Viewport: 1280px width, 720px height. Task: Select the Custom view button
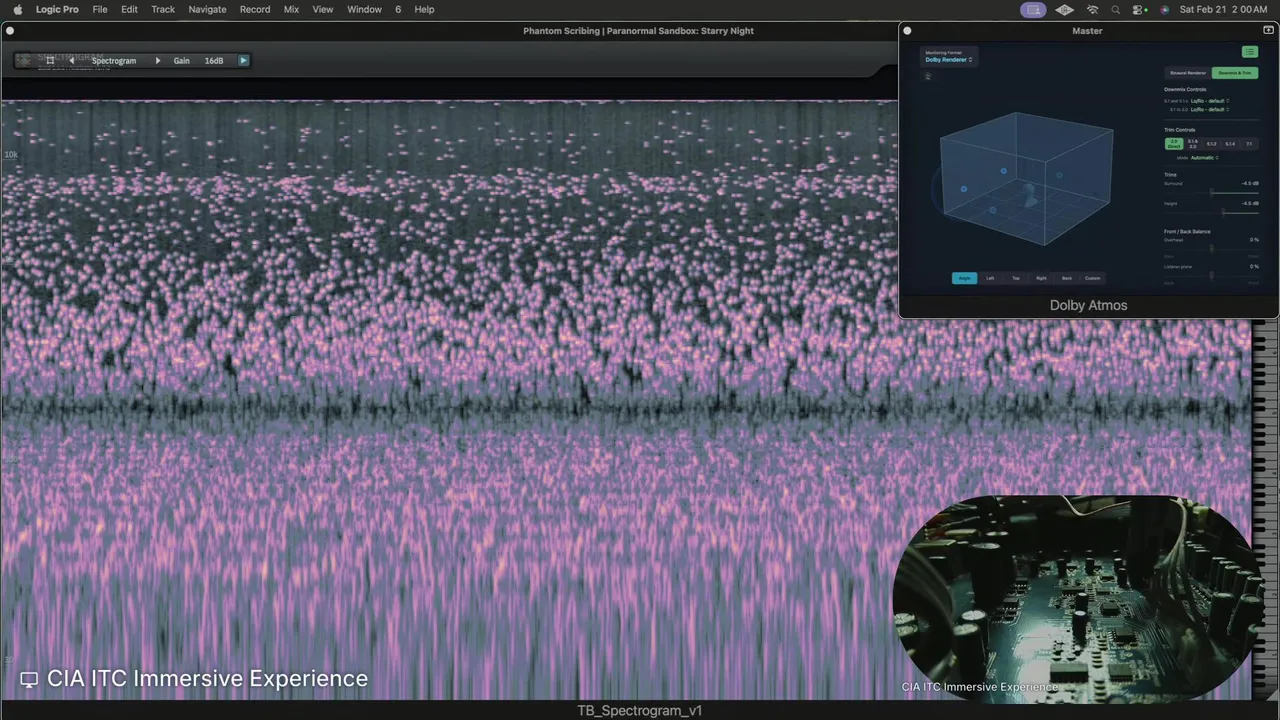pyautogui.click(x=1093, y=278)
